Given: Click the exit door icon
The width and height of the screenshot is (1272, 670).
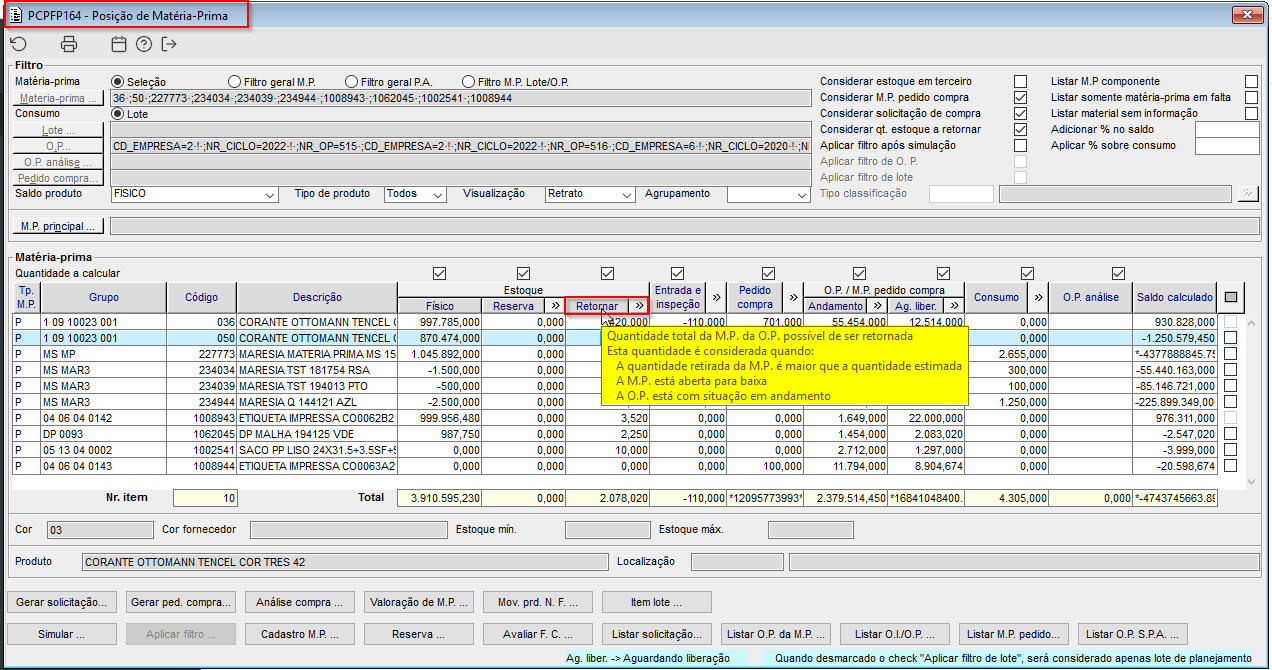Looking at the screenshot, I should (x=168, y=44).
